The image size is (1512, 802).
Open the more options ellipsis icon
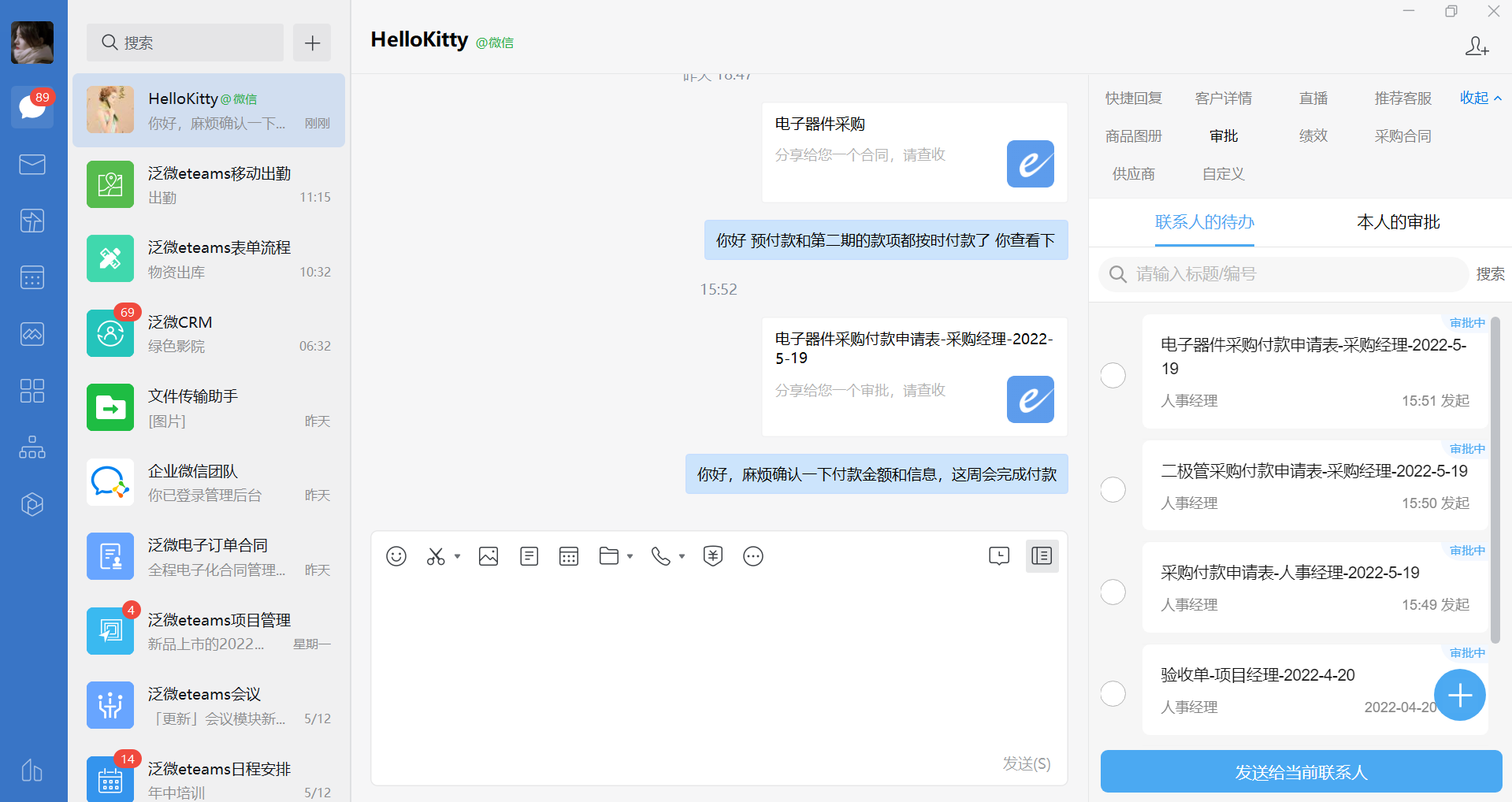753,556
